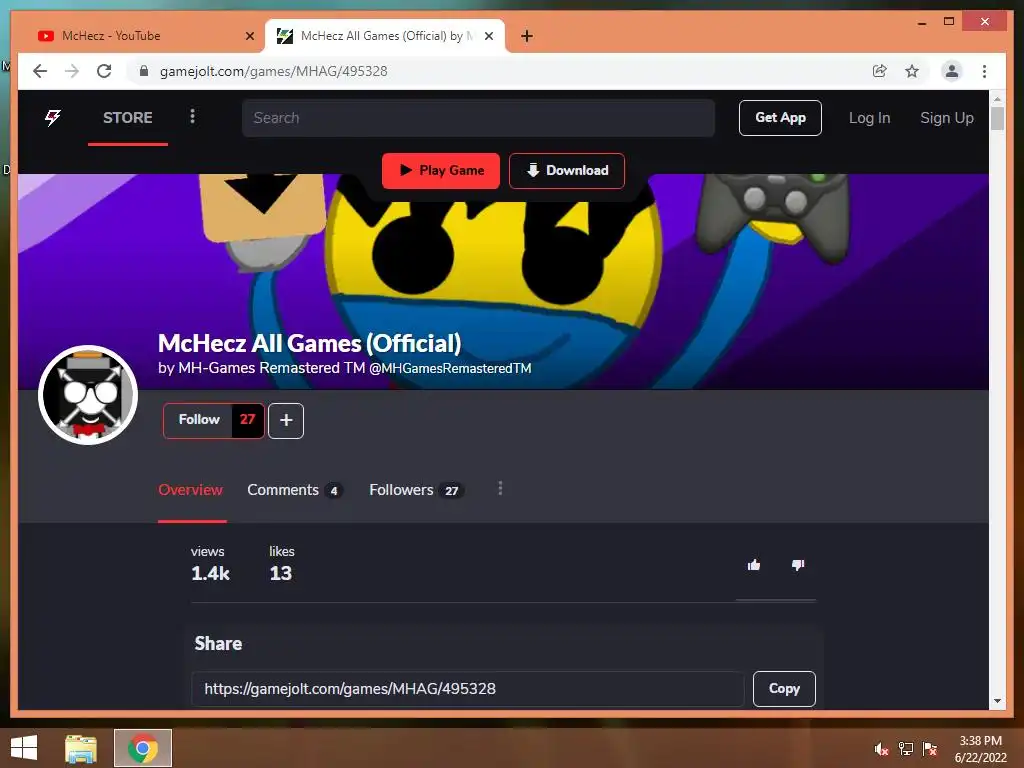Click the plus button beside Follow
Image resolution: width=1024 pixels, height=768 pixels.
click(286, 421)
